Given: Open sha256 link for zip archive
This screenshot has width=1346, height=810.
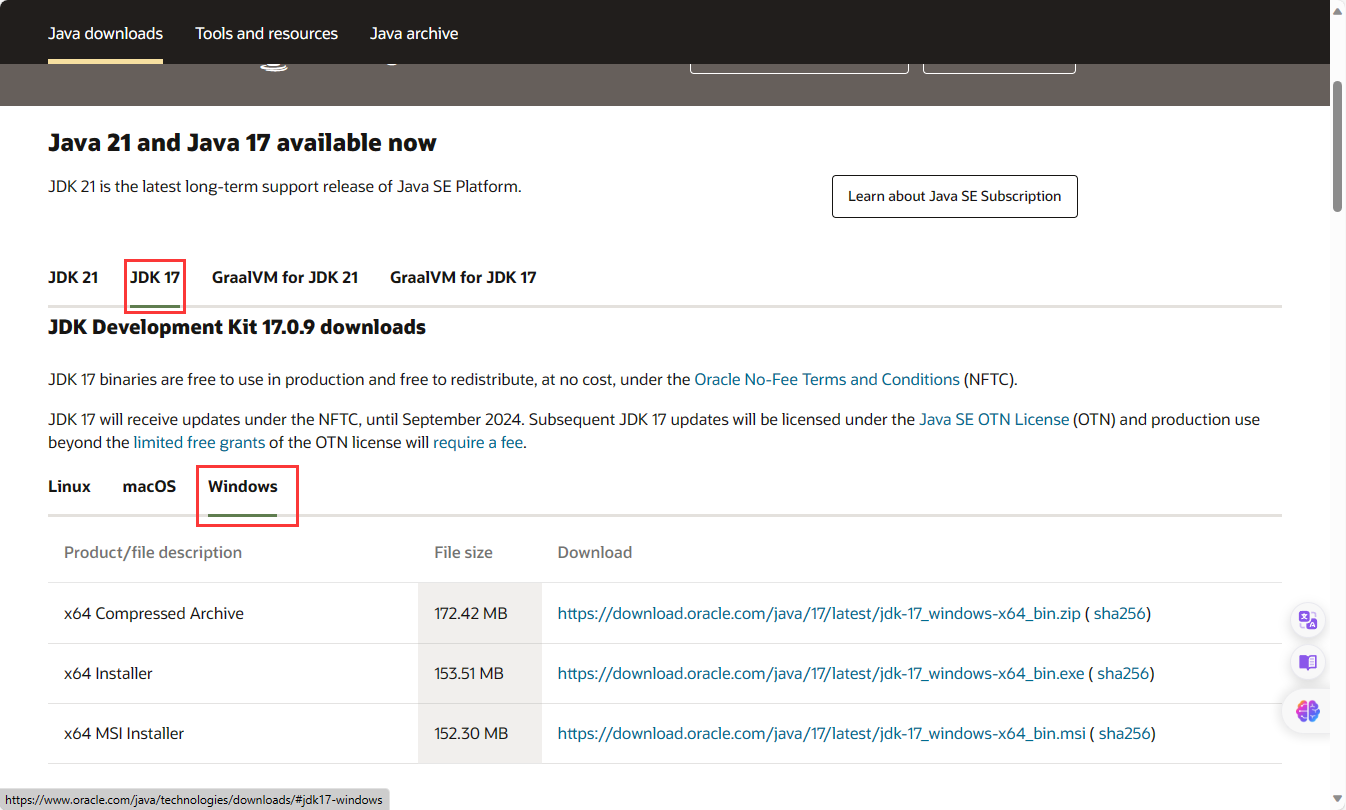Looking at the screenshot, I should click(x=1120, y=613).
